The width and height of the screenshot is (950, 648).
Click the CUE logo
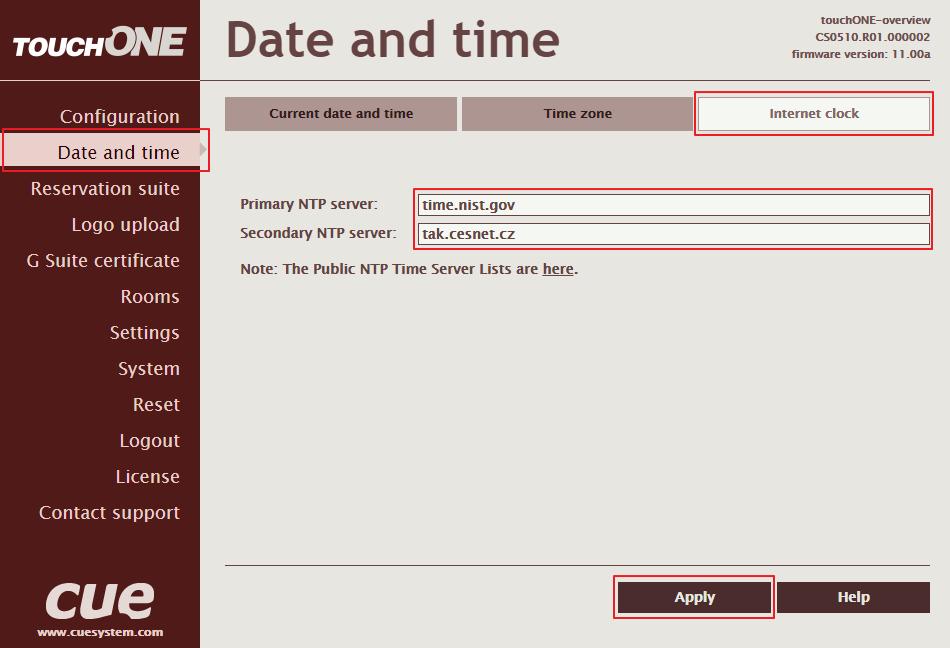pos(100,601)
